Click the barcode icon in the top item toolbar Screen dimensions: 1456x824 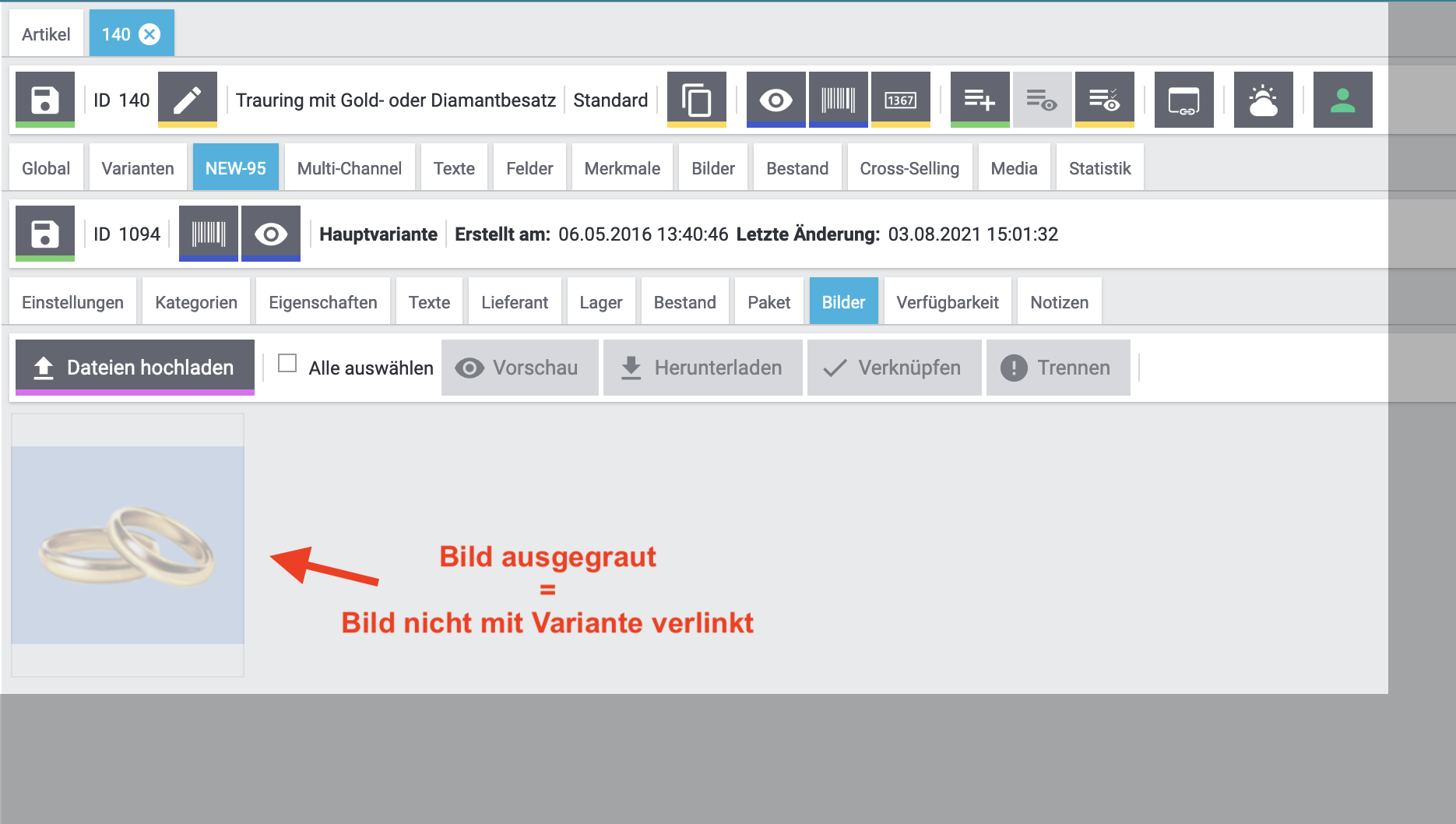(x=838, y=100)
